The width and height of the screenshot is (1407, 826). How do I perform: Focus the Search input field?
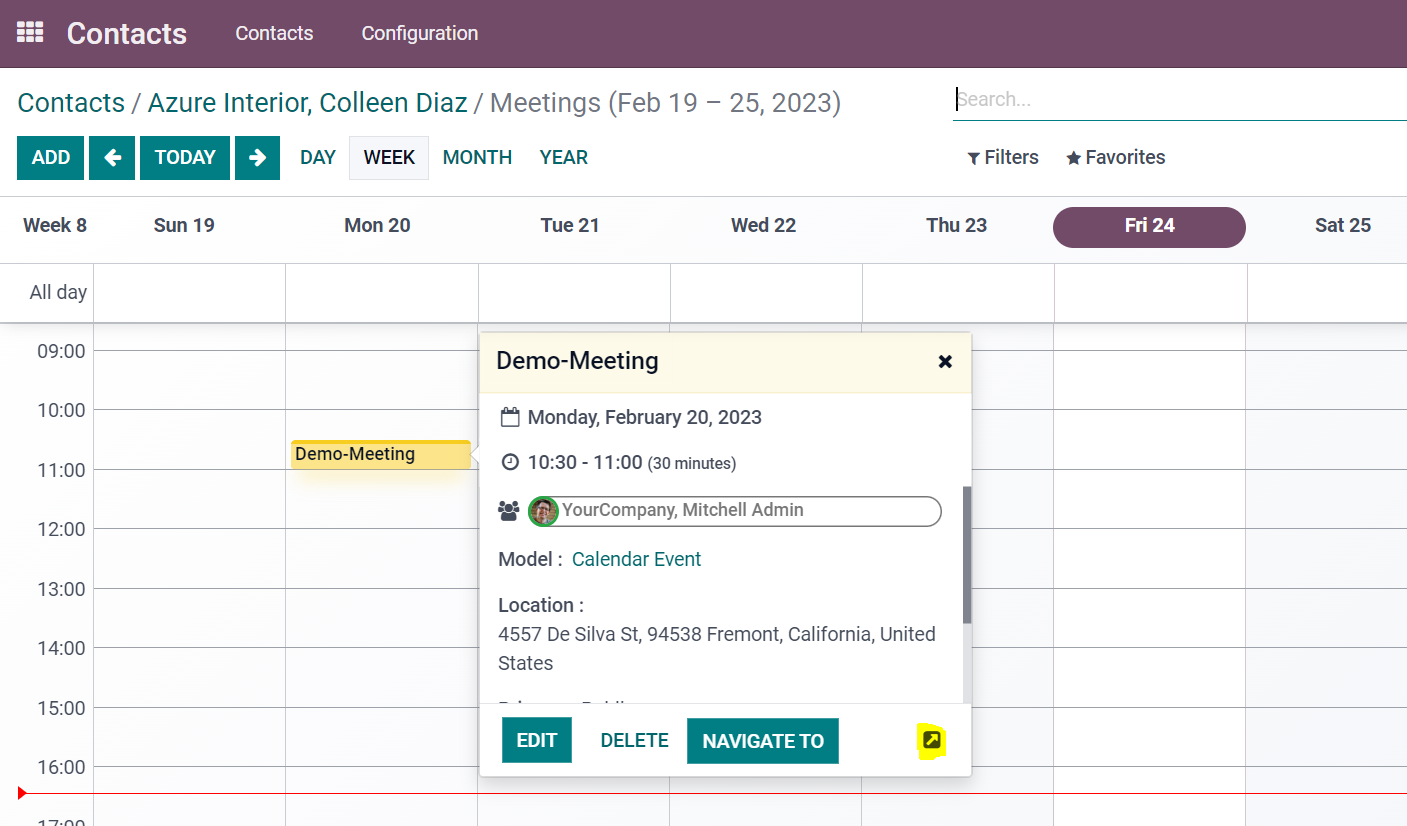click(x=1178, y=100)
